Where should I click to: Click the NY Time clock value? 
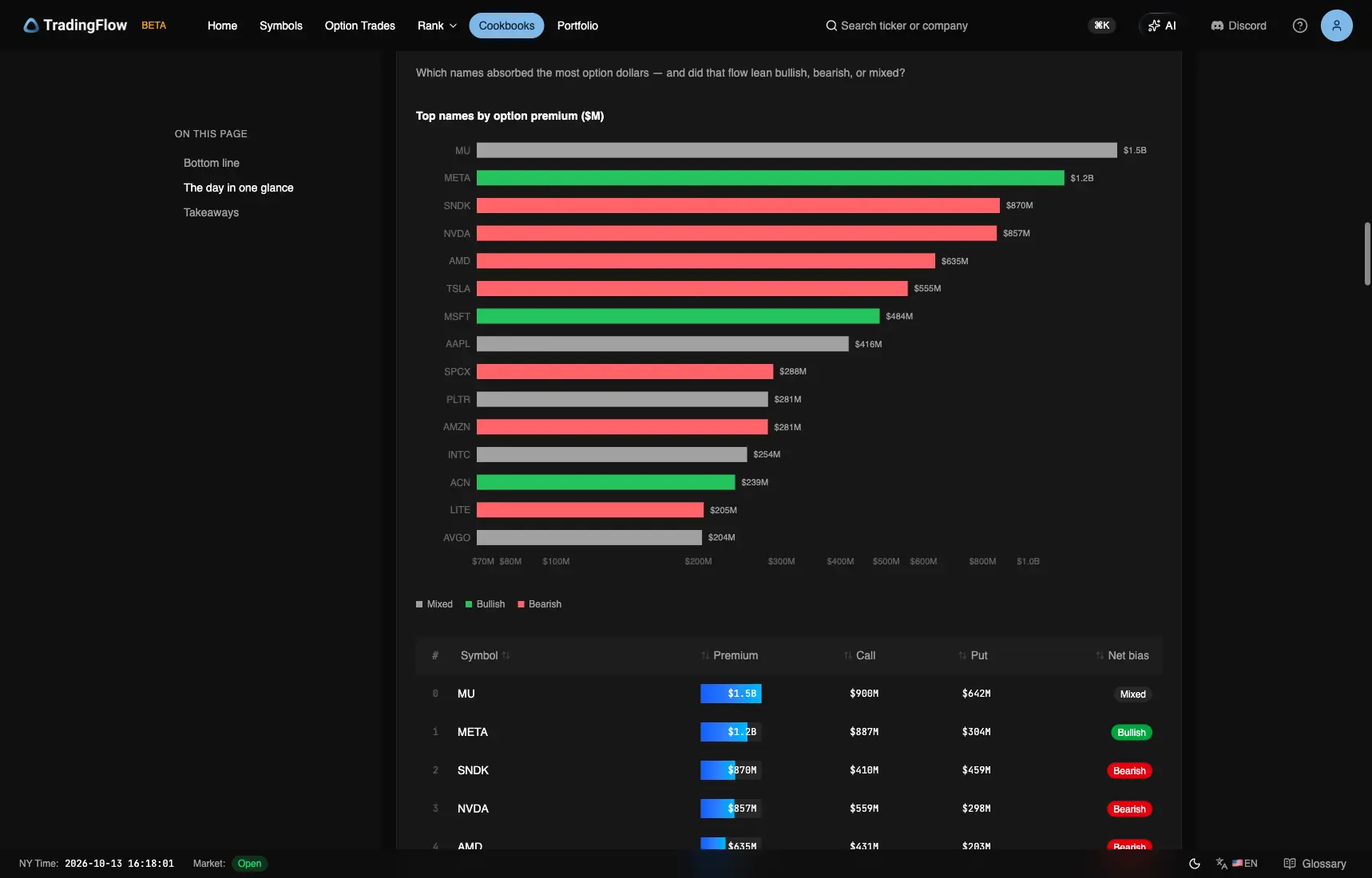[119, 864]
